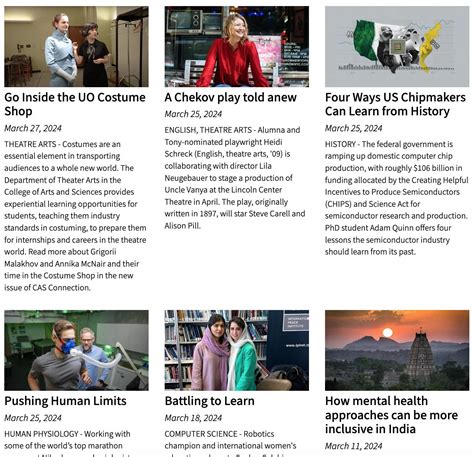474x457 pixels.
Task: Open 'Four Ways US Chipmakers Can Learn' headline
Action: pos(395,104)
